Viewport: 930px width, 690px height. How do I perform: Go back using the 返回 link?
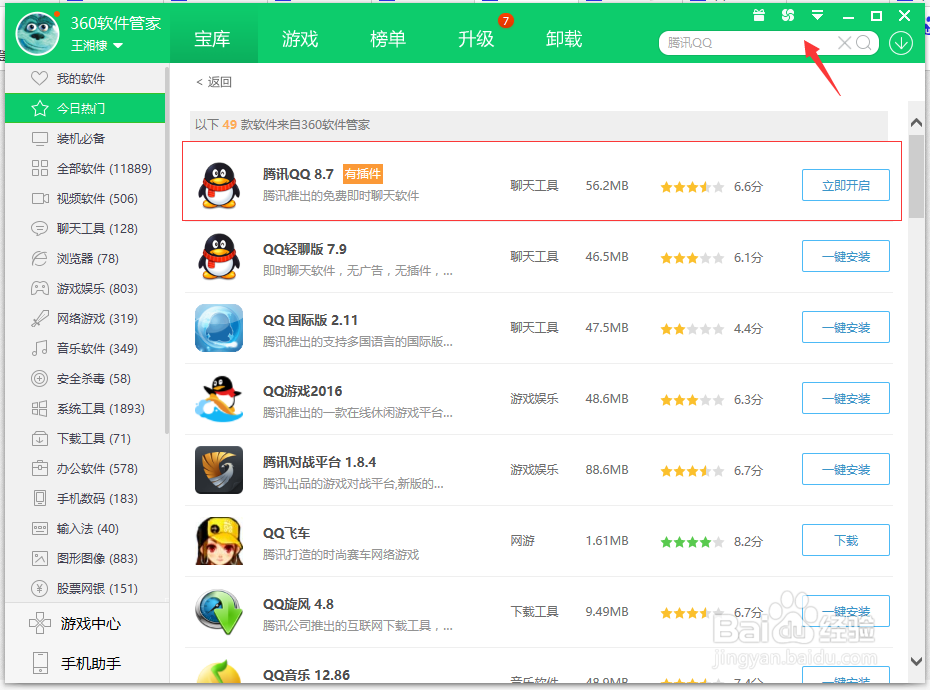tap(214, 82)
